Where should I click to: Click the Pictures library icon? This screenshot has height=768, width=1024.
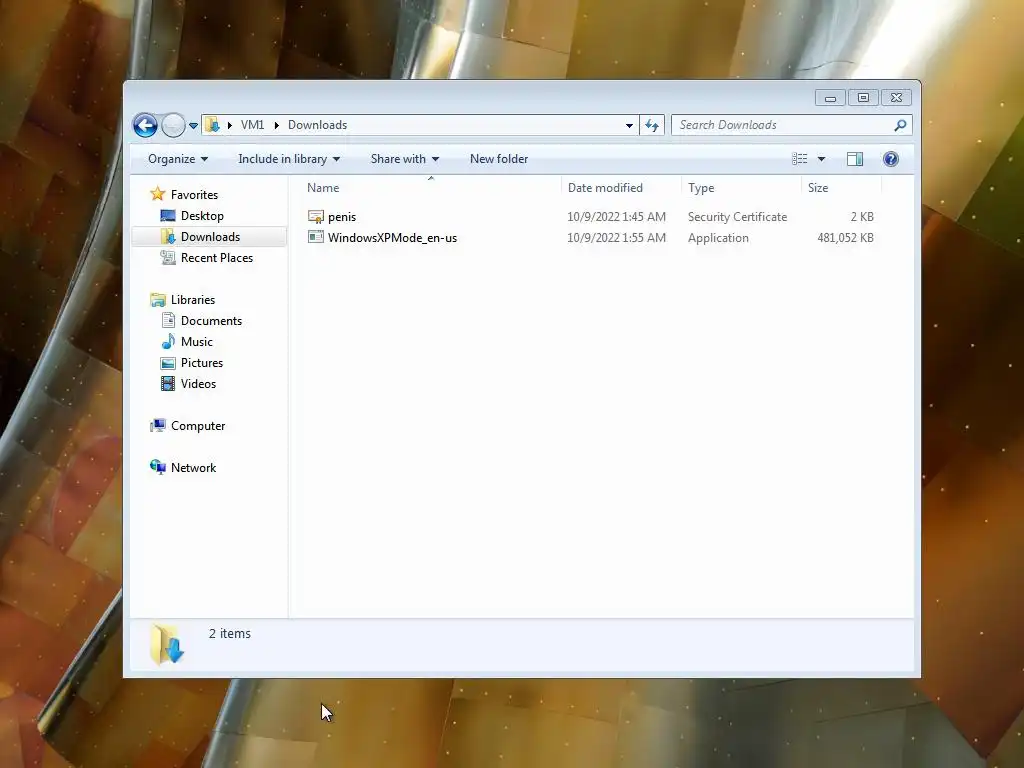coord(168,362)
